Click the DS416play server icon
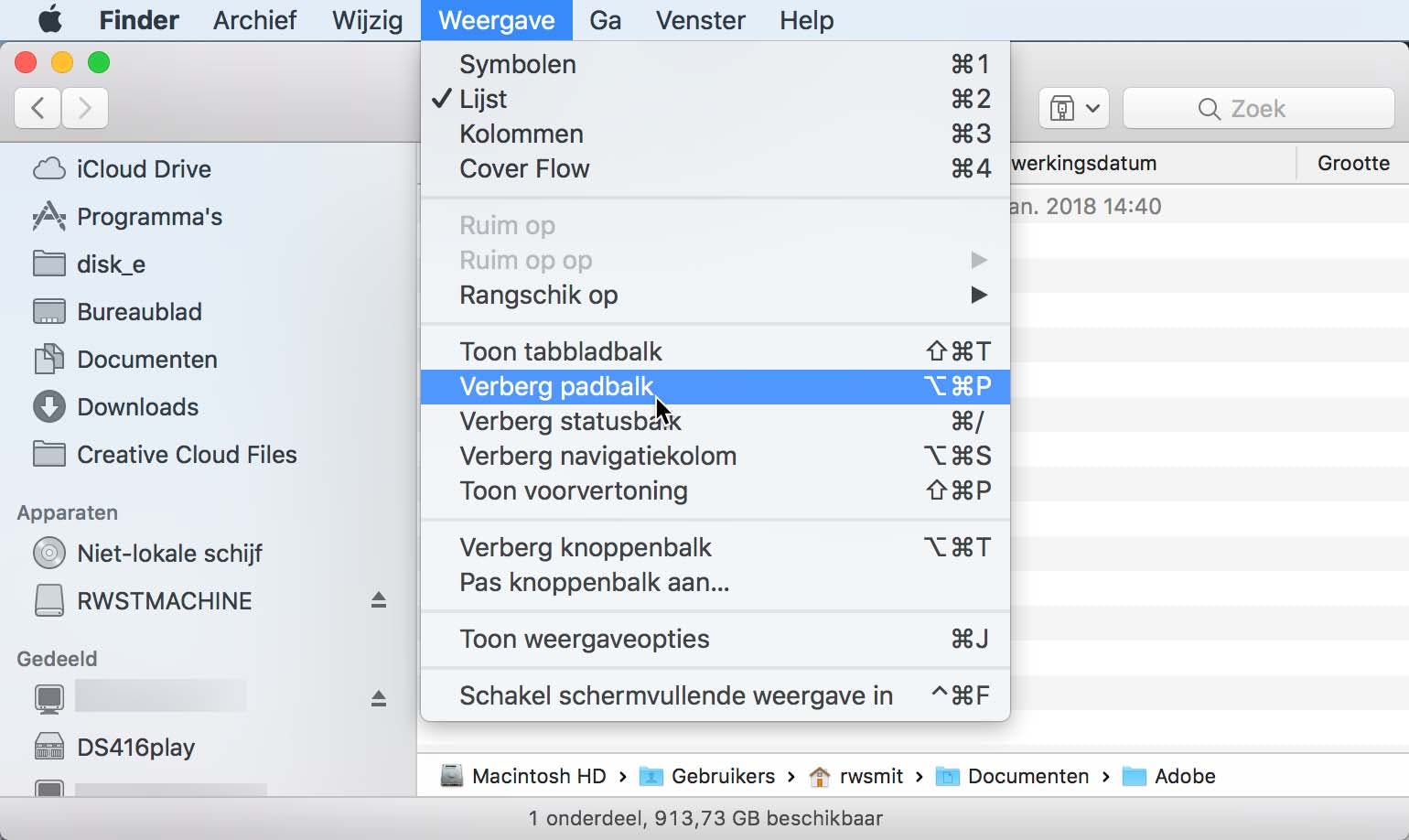This screenshot has width=1409, height=840. [48, 748]
